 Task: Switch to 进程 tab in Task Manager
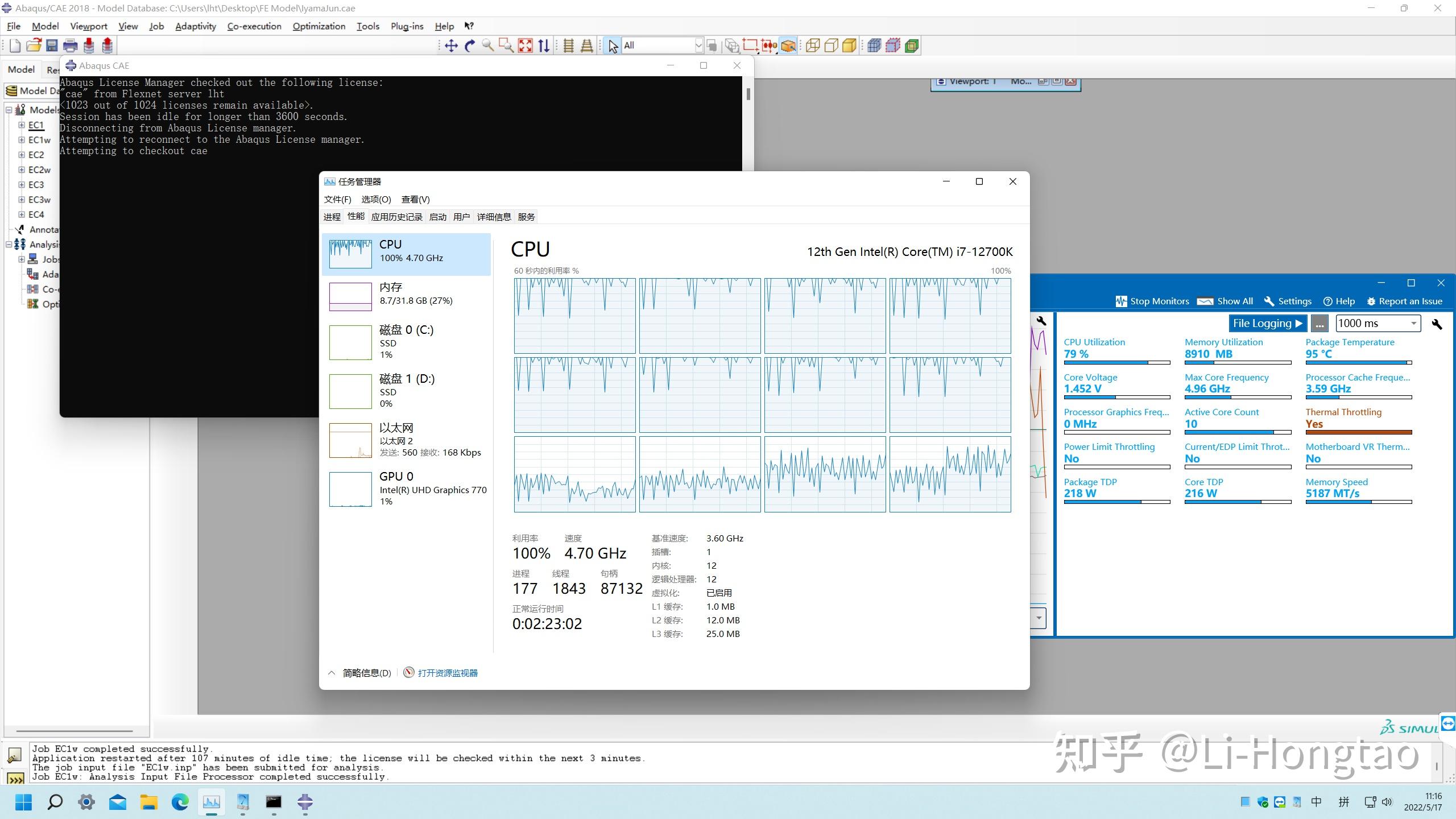(x=332, y=217)
